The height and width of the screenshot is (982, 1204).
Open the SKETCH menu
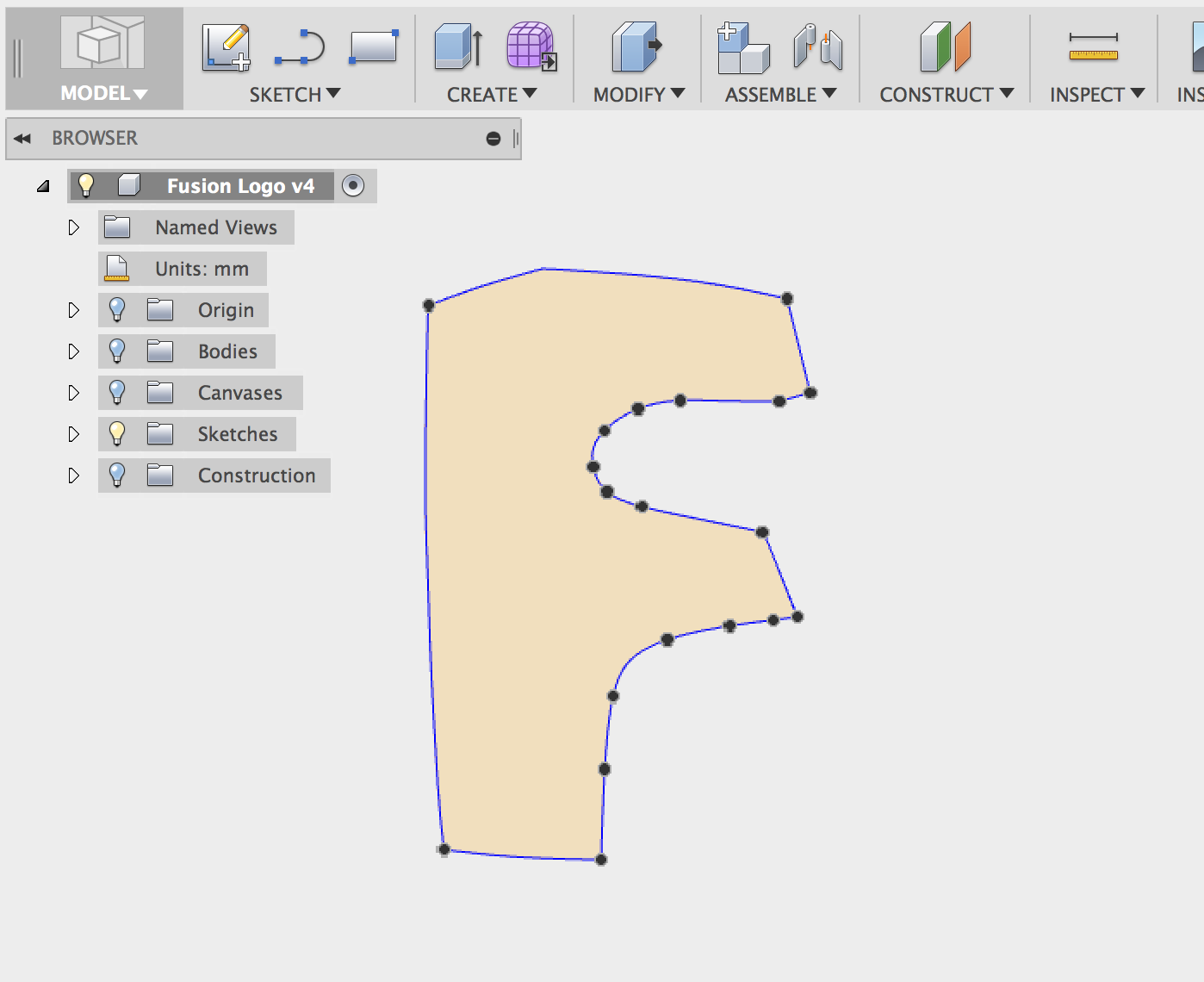(x=295, y=95)
